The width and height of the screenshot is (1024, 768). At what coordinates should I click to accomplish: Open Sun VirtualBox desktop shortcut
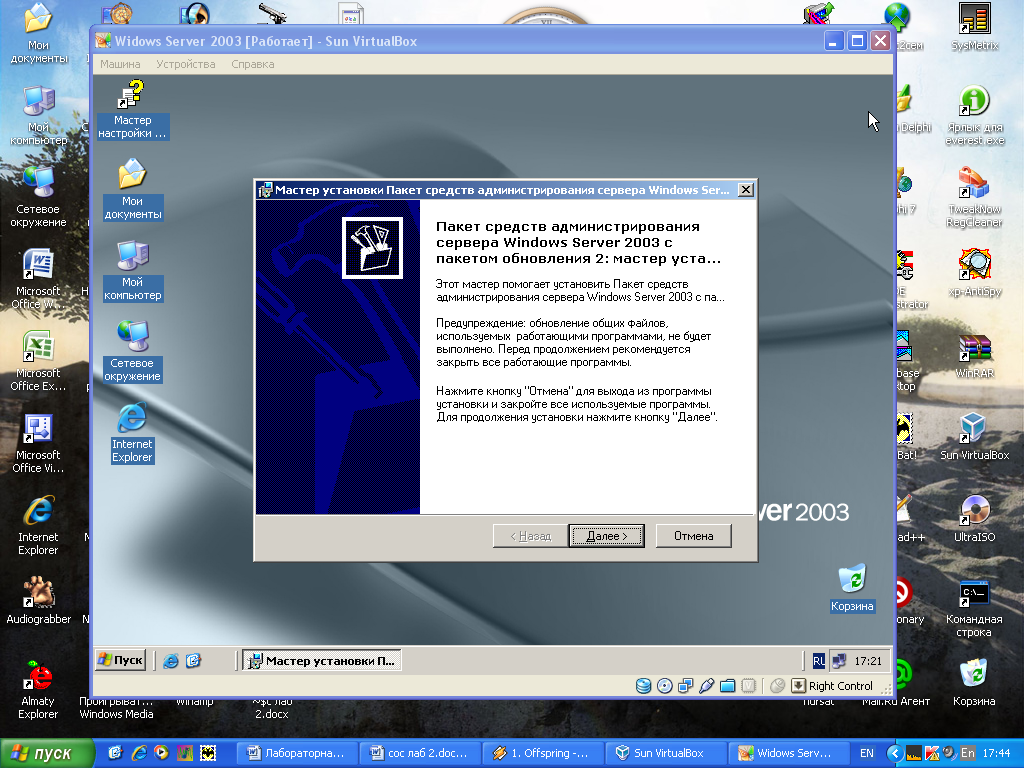[974, 437]
